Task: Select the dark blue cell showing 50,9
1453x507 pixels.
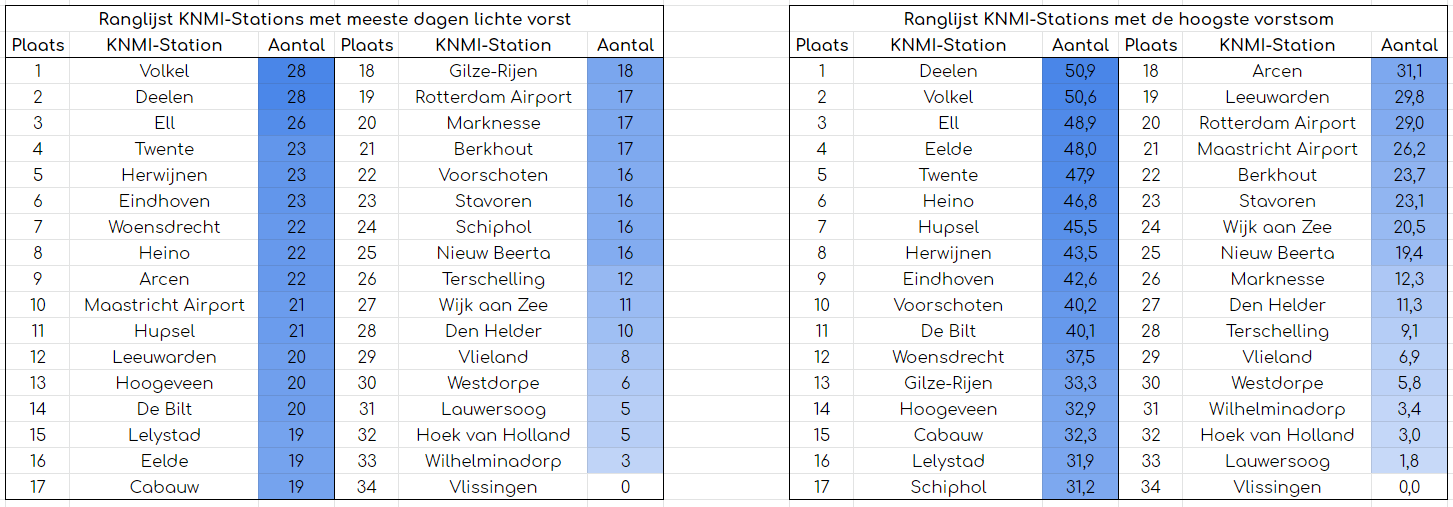Action: point(1080,71)
